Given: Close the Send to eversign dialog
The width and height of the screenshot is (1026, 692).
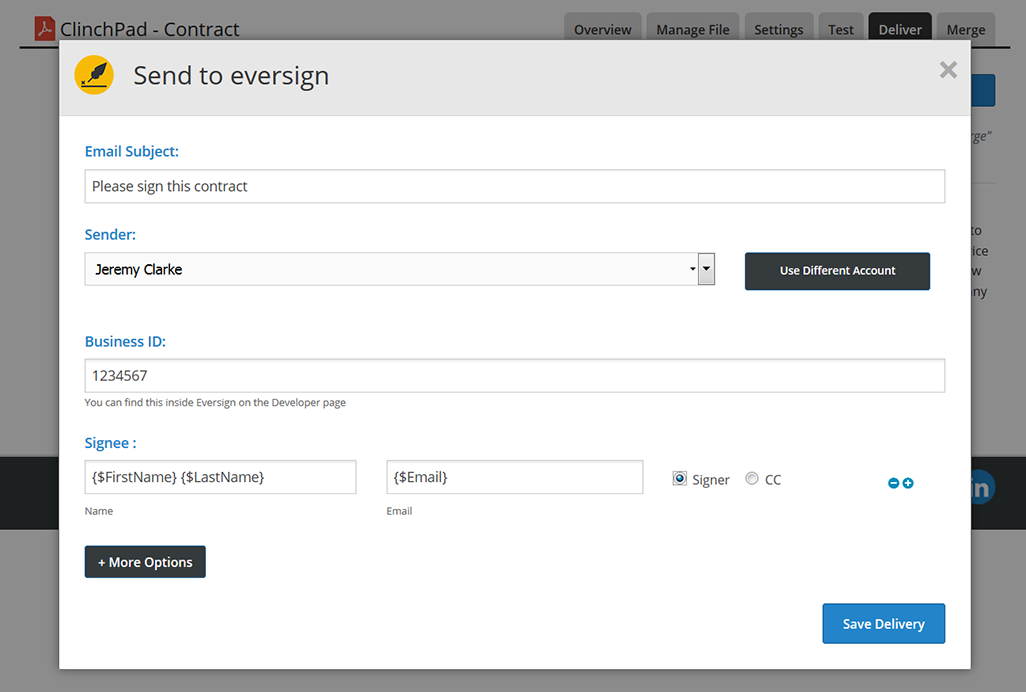Looking at the screenshot, I should [x=948, y=70].
